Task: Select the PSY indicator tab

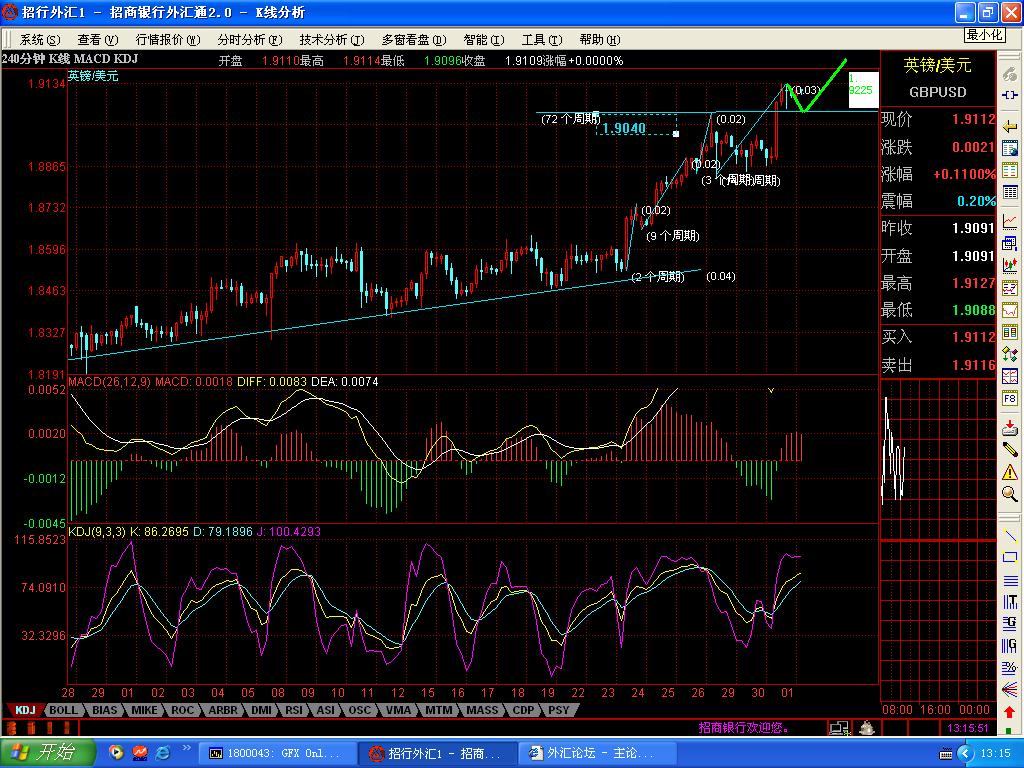Action: (x=558, y=710)
